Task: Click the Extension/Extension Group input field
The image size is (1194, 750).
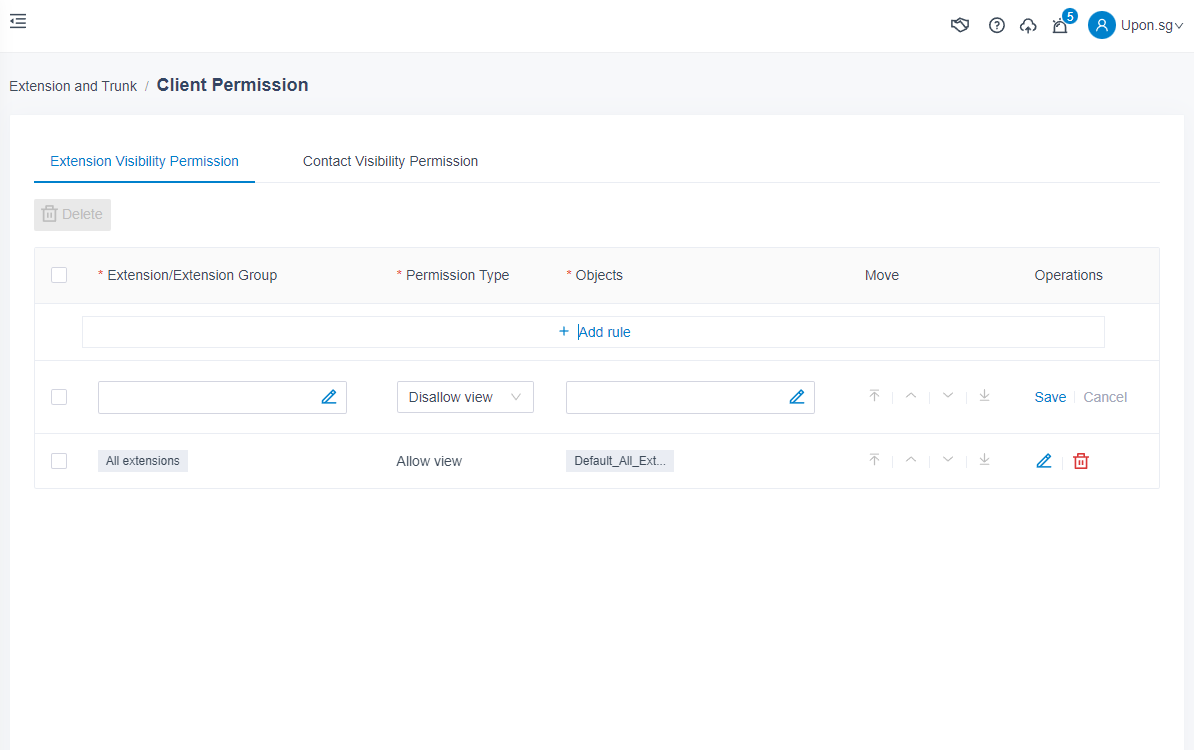Action: pos(207,397)
